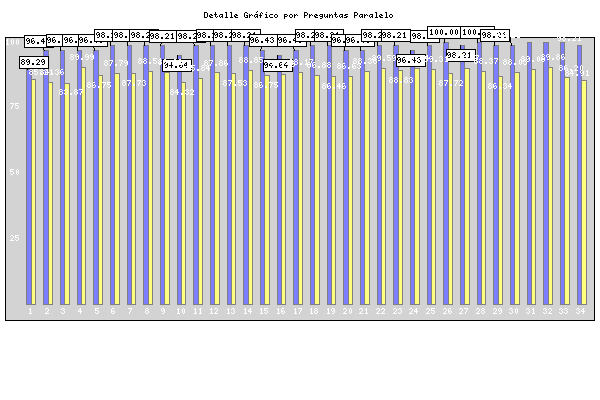This screenshot has height=400, width=600.
Task: Click x-axis question number 17
Action: point(297,311)
